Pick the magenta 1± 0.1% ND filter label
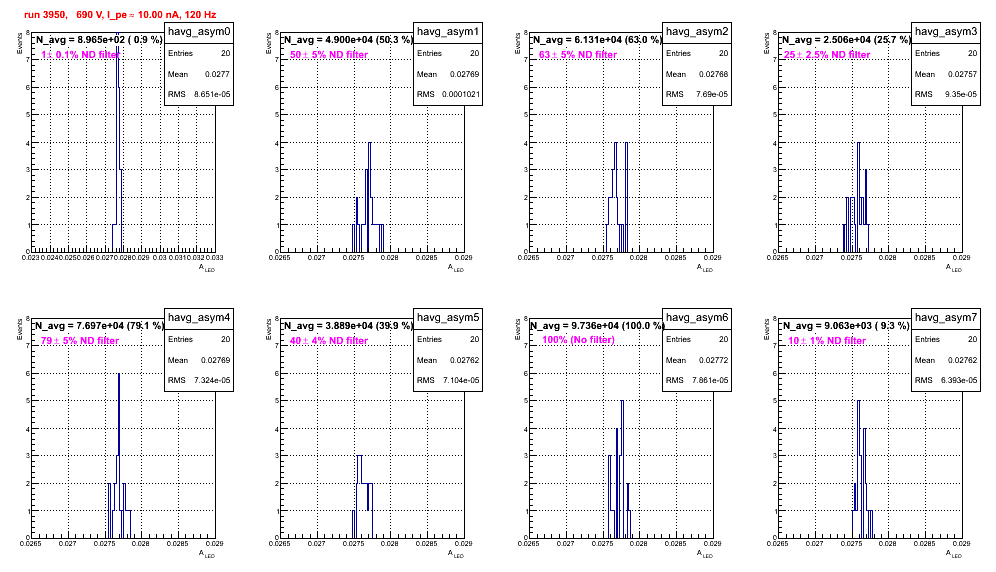 coord(80,55)
